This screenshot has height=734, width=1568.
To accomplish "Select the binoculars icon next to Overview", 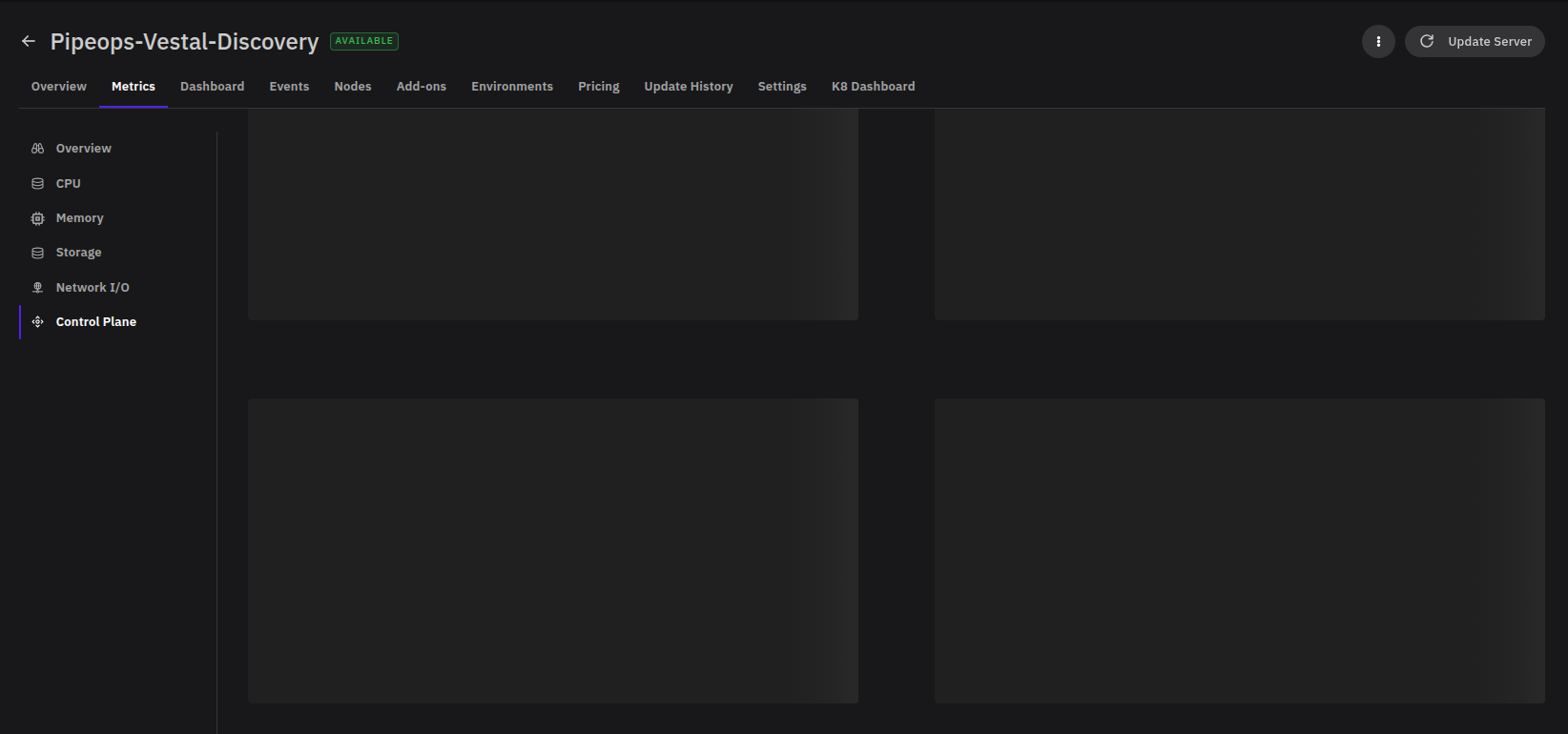I will point(38,149).
